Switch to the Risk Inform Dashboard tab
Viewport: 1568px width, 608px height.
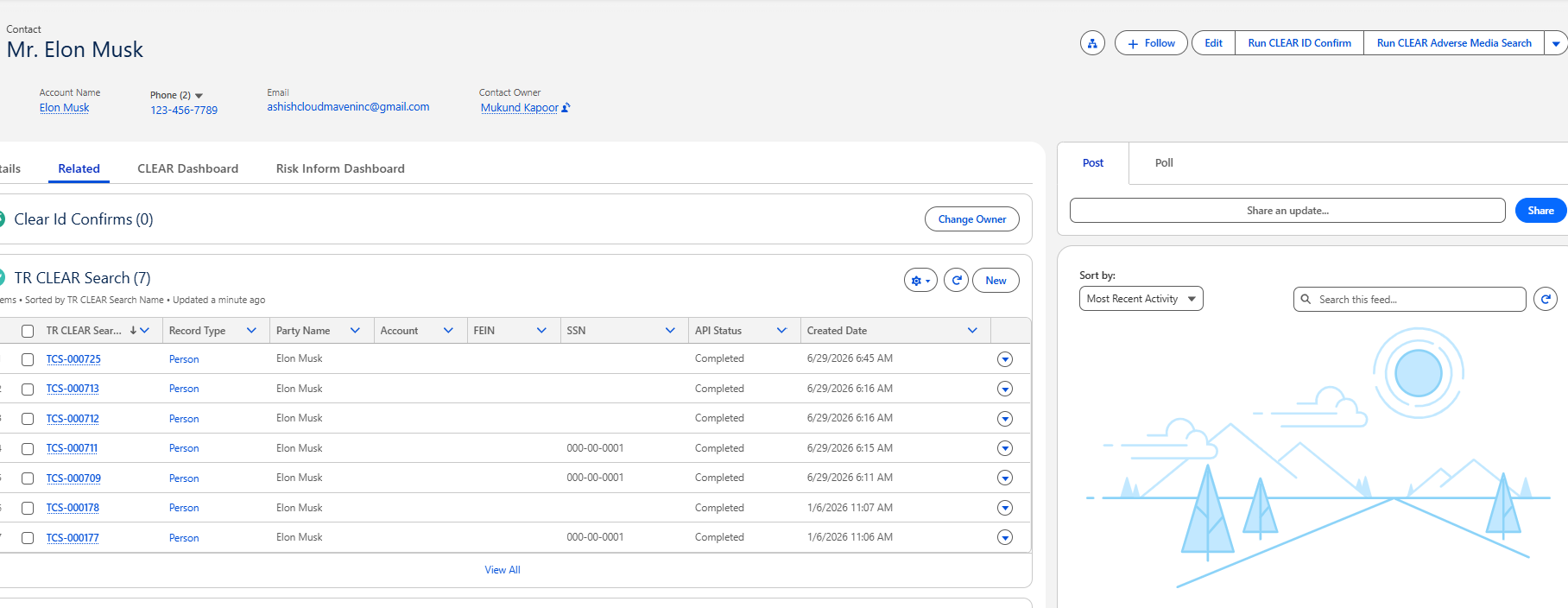click(x=340, y=168)
